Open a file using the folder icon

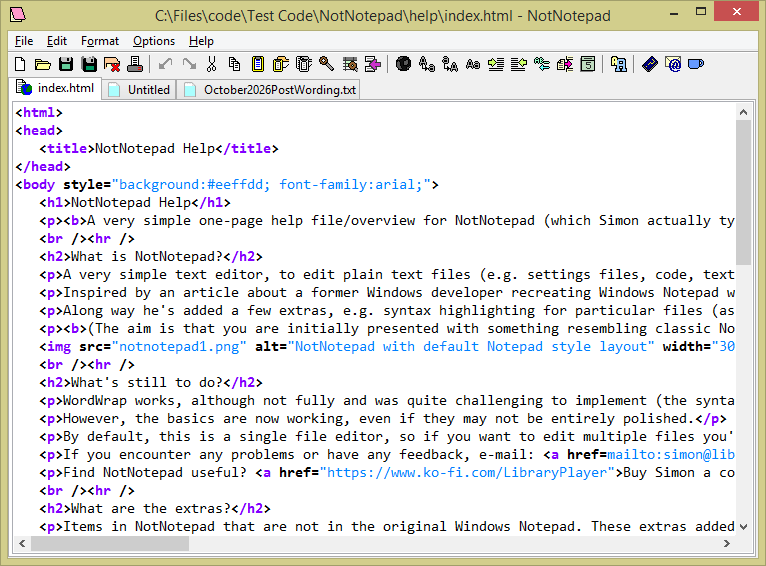(x=43, y=64)
